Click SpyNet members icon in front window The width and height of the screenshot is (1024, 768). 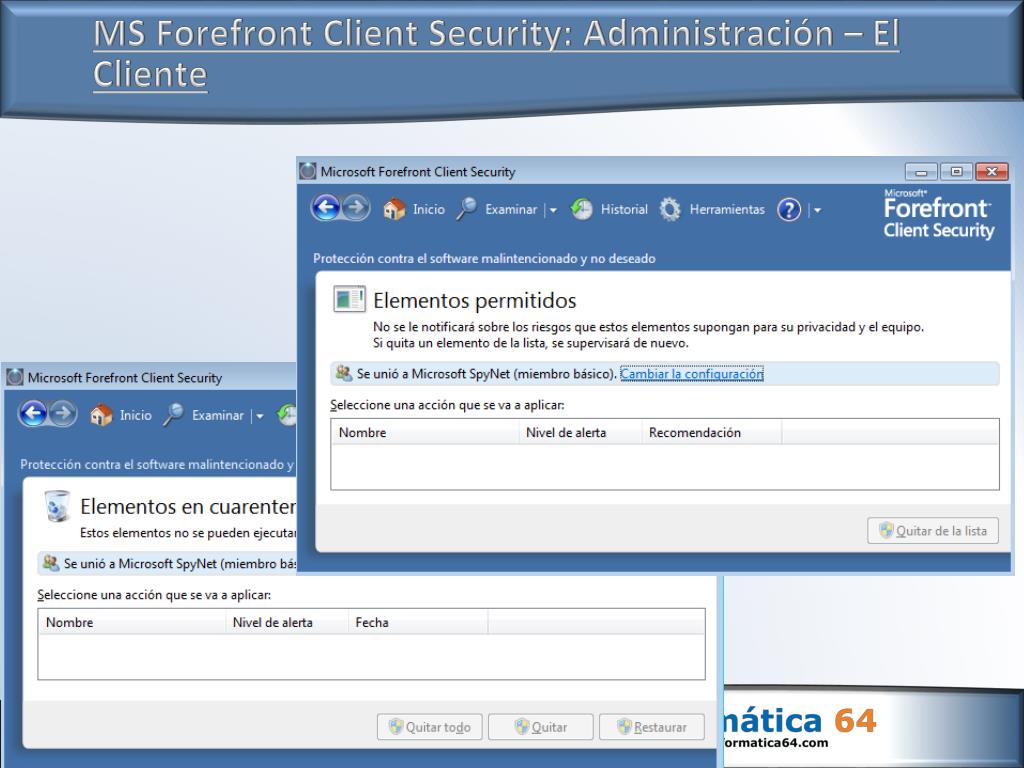coord(344,373)
